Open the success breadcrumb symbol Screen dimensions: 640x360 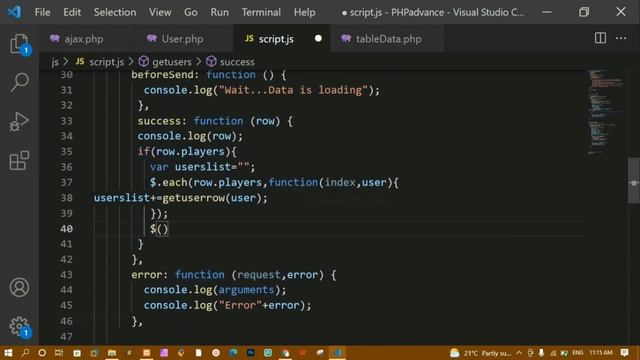230,62
